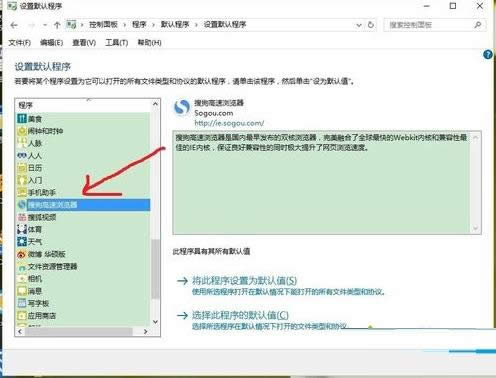The image size is (496, 378).
Task: Select 闹钟和时钟 list entry text
Action: [45, 131]
